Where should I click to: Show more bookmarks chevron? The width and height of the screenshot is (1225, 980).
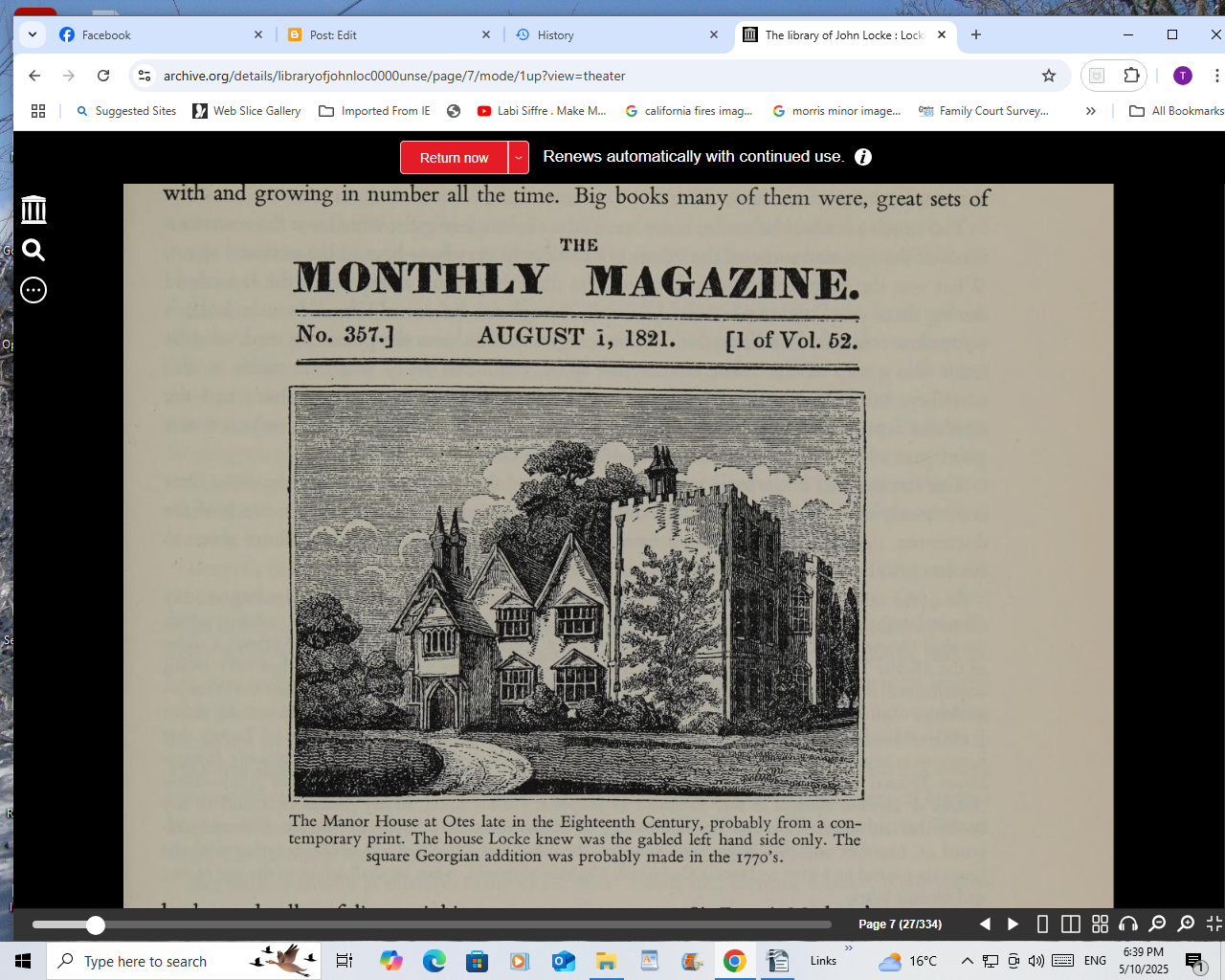click(x=1090, y=111)
